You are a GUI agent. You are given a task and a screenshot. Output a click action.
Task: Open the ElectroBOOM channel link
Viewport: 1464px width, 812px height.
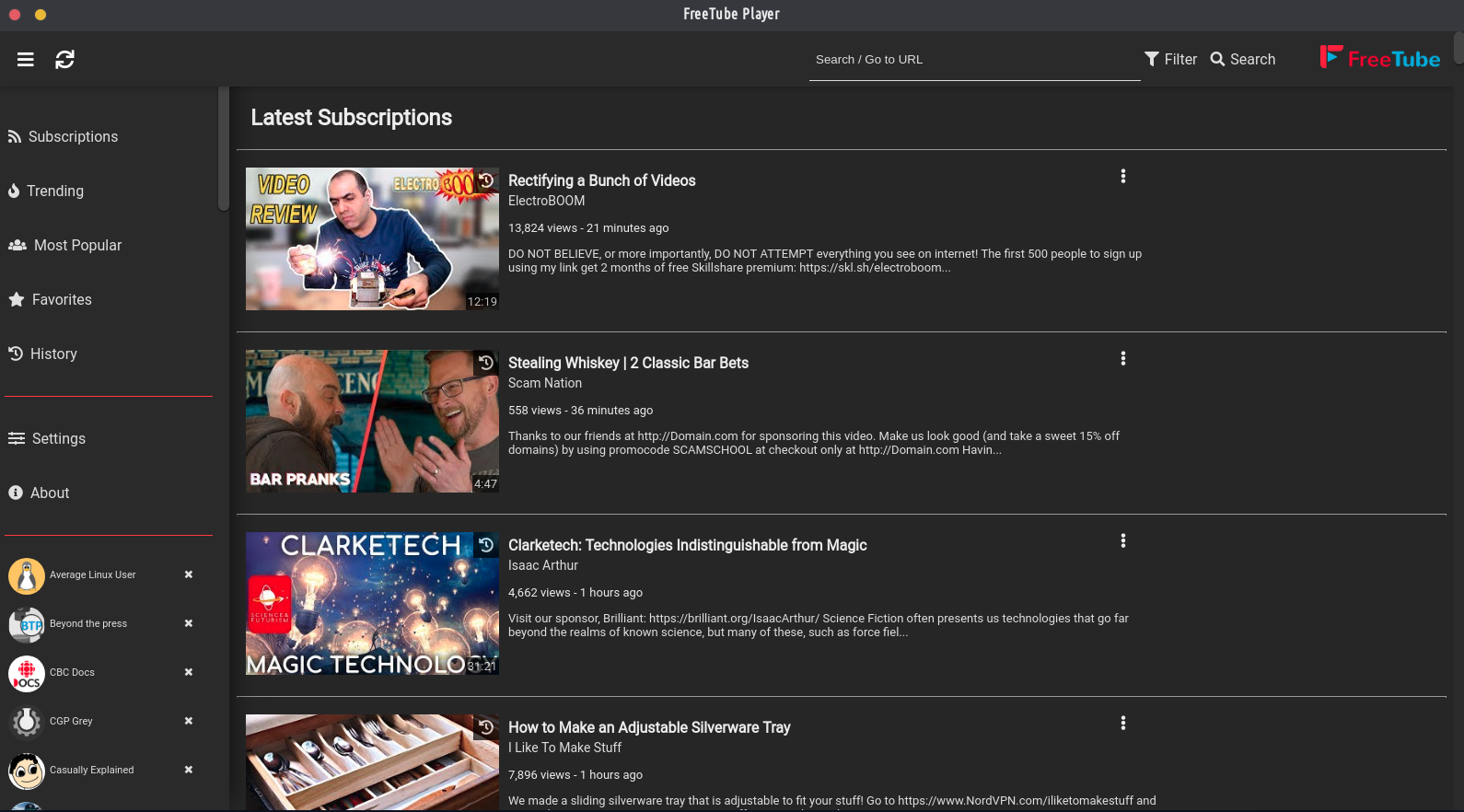tap(546, 201)
